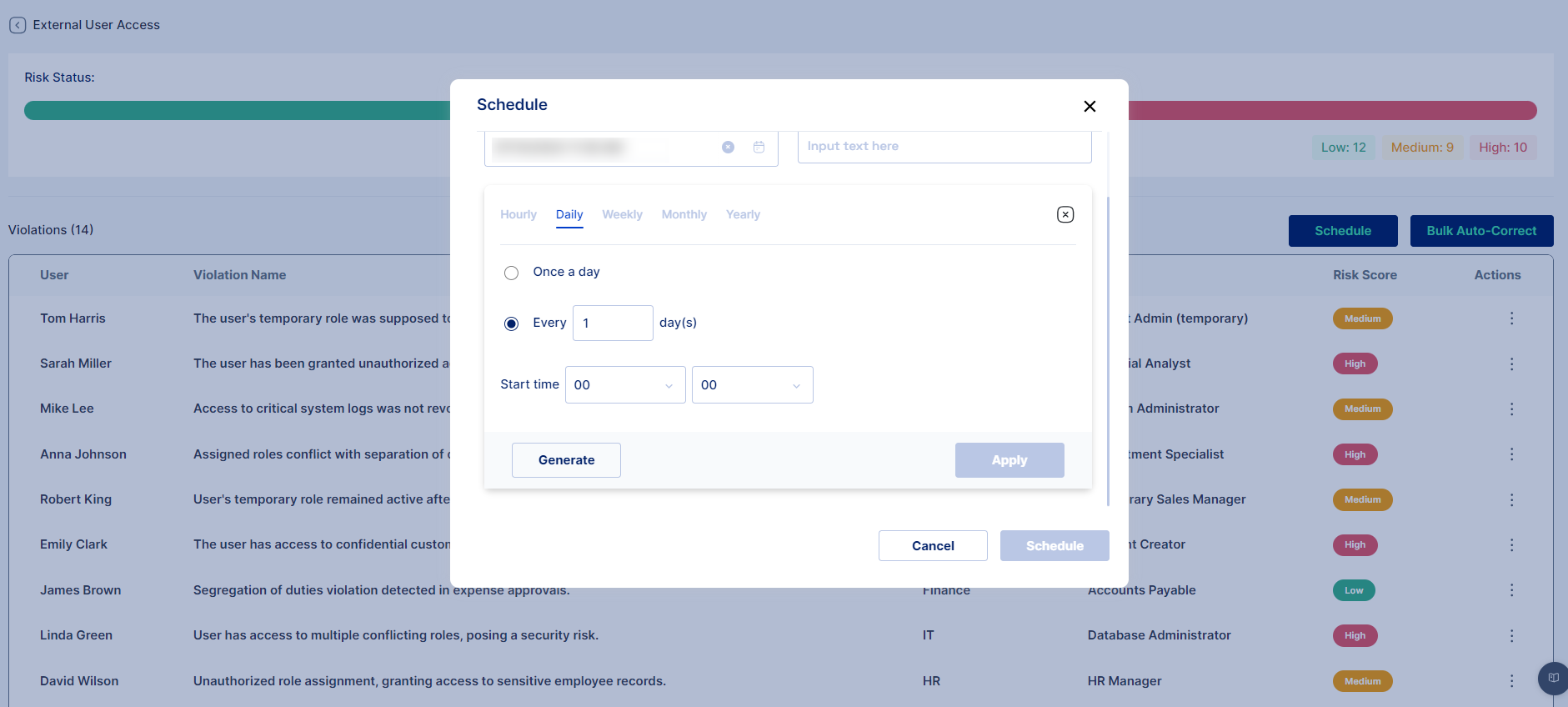Screen dimensions: 1568x707
Task: Switch to the Weekly tab
Action: pyautogui.click(x=622, y=214)
